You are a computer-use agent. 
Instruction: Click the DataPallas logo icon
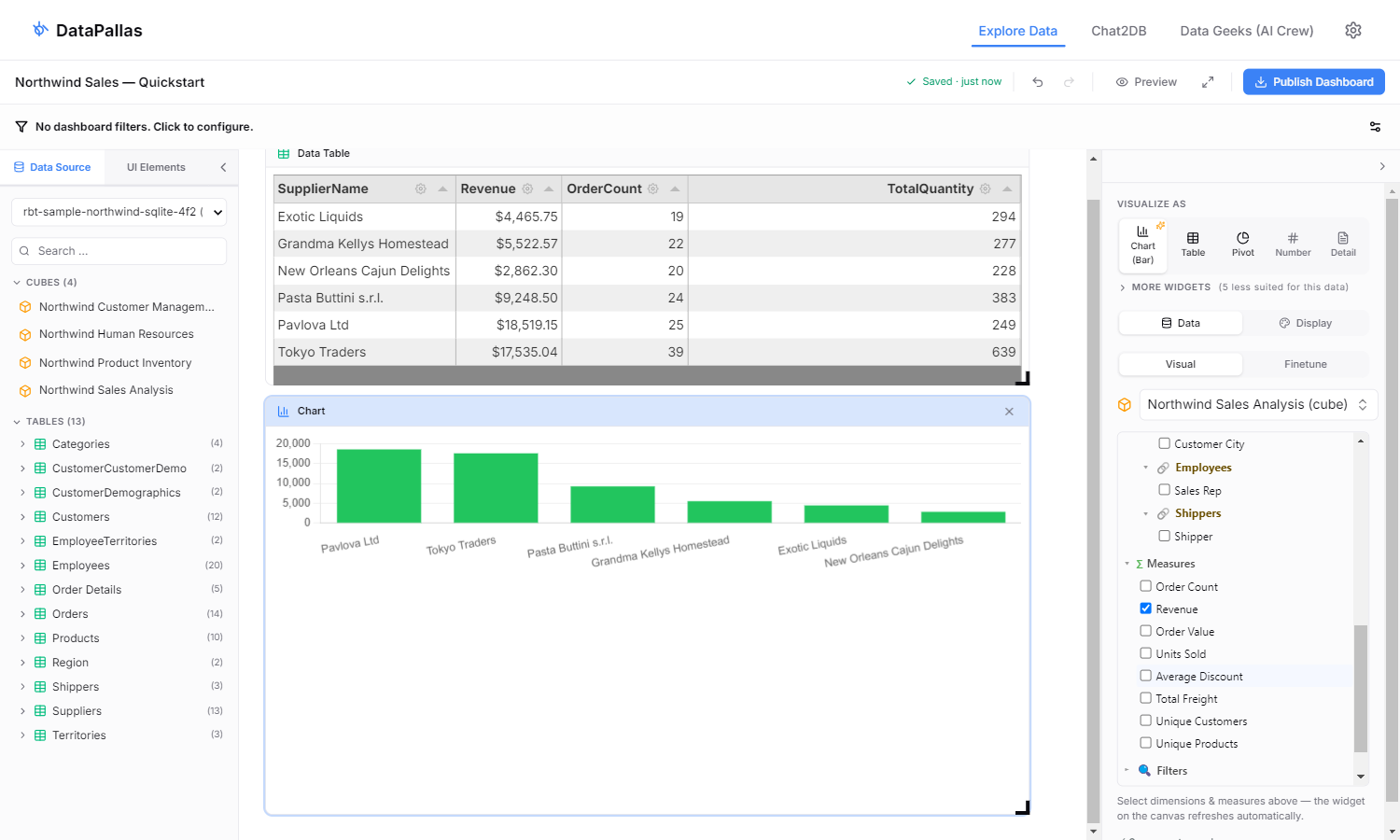pos(40,30)
